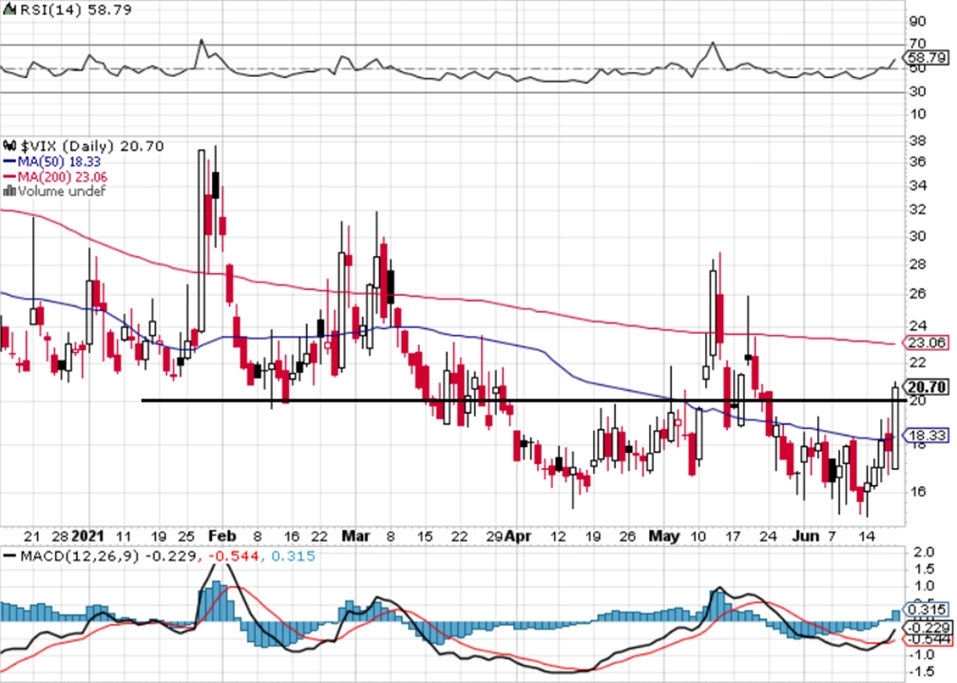Viewport: 957px width, 683px height.
Task: Click the $VIX candlestick symbol icon
Action: tap(10, 146)
